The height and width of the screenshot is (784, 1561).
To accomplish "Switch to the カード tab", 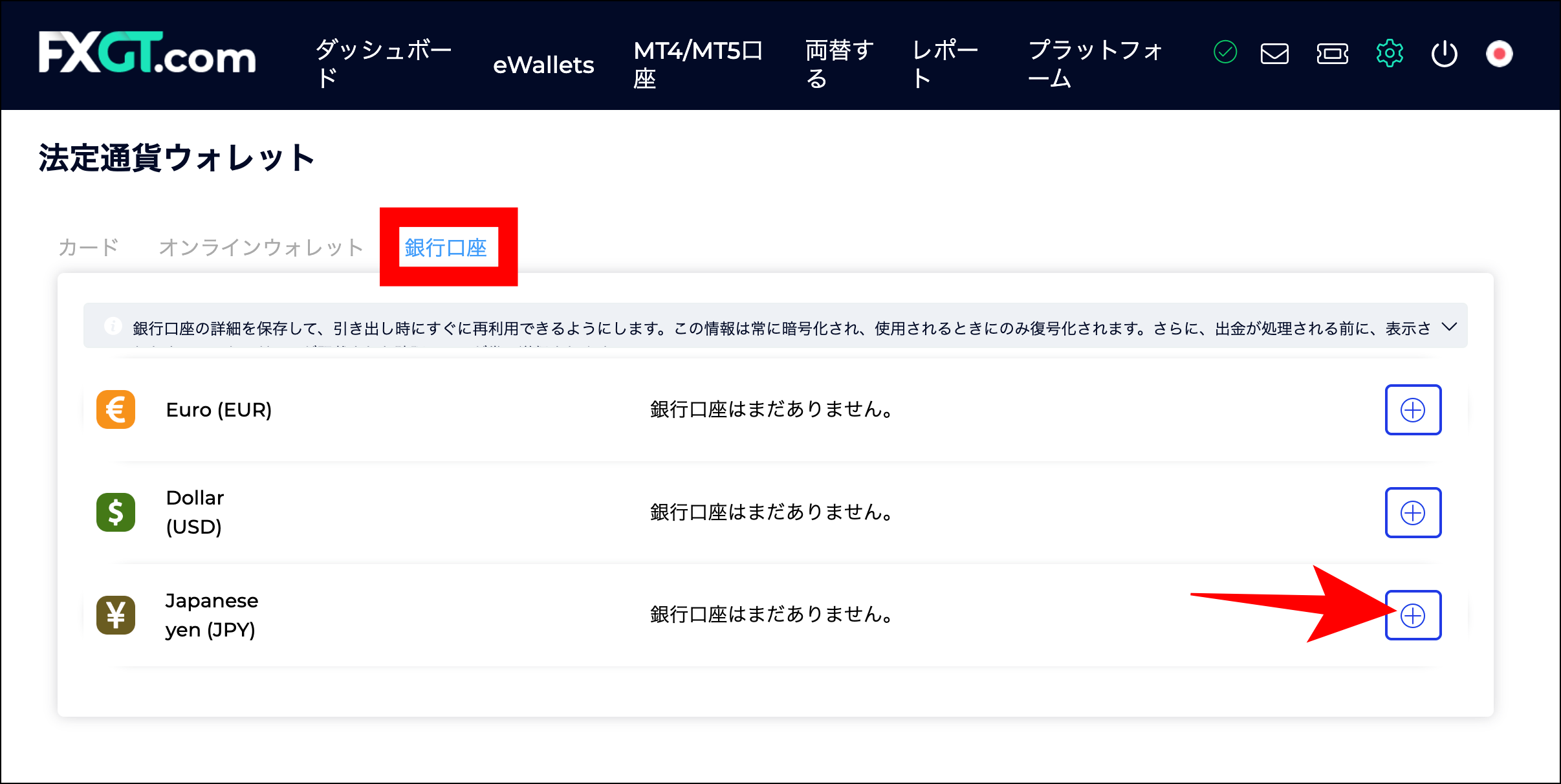I will 88,246.
